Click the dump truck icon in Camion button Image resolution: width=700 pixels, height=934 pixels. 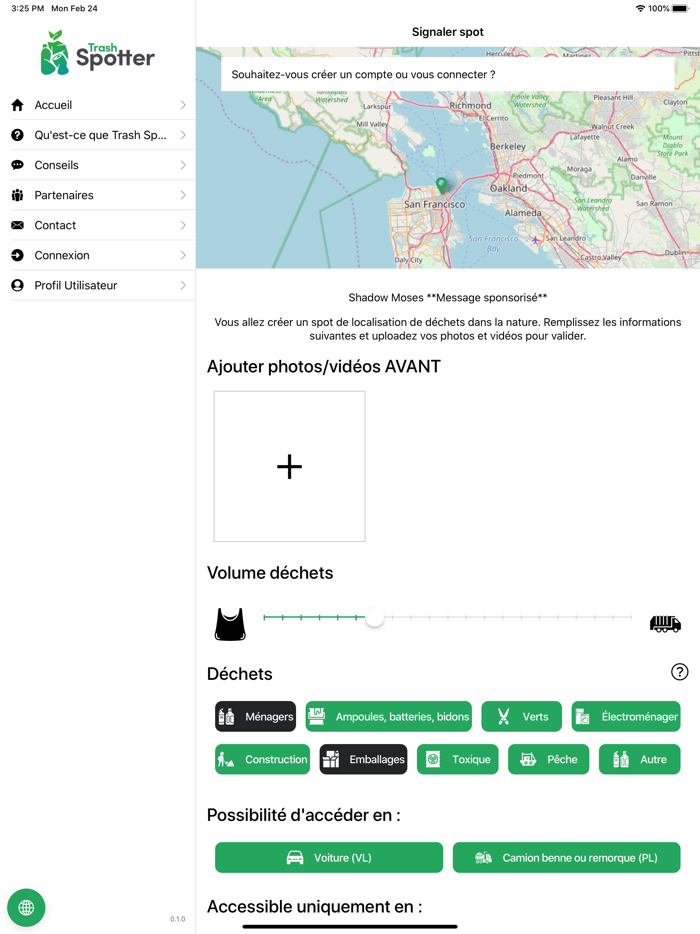coord(483,858)
